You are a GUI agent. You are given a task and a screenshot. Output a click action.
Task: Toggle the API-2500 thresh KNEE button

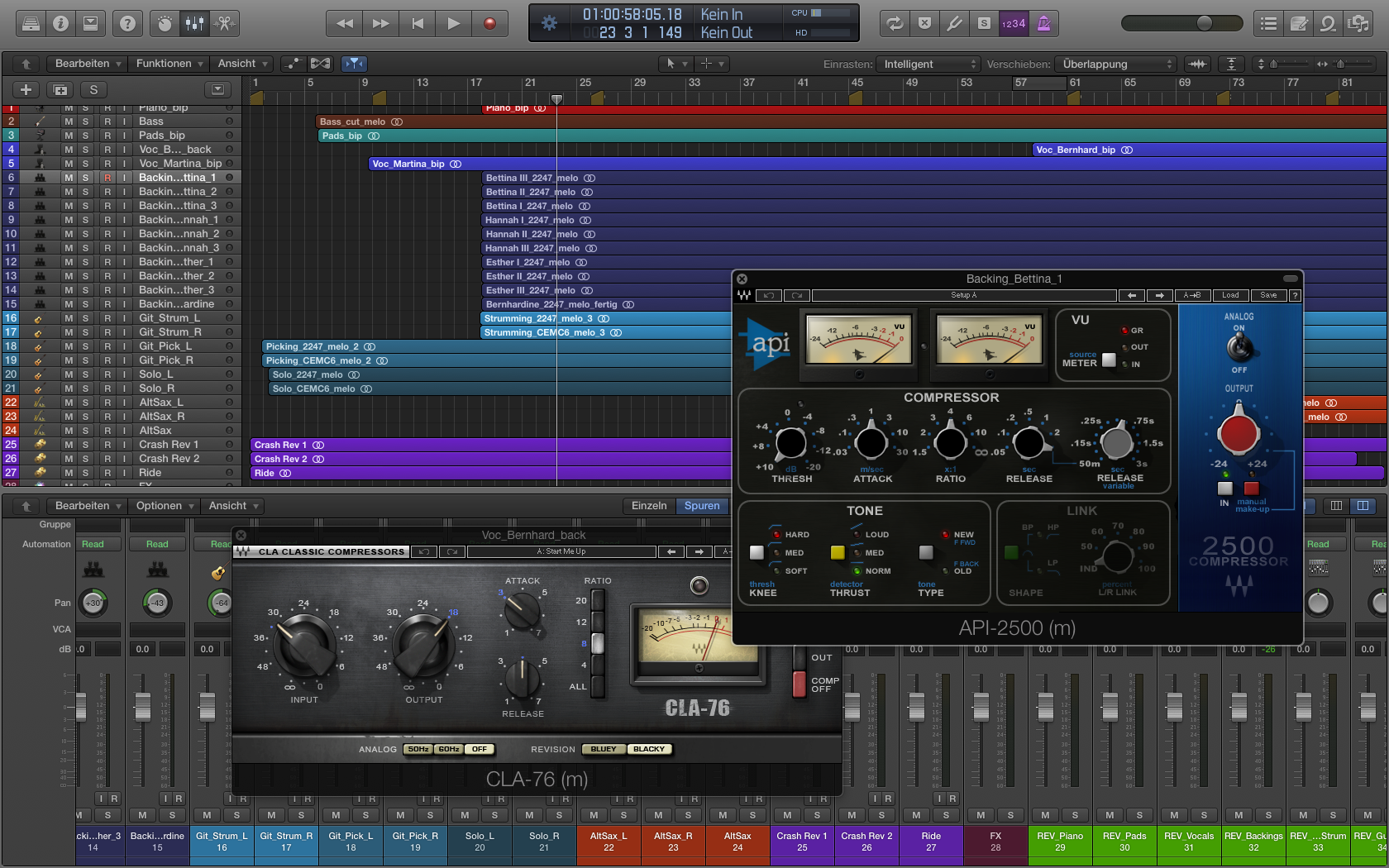757,553
